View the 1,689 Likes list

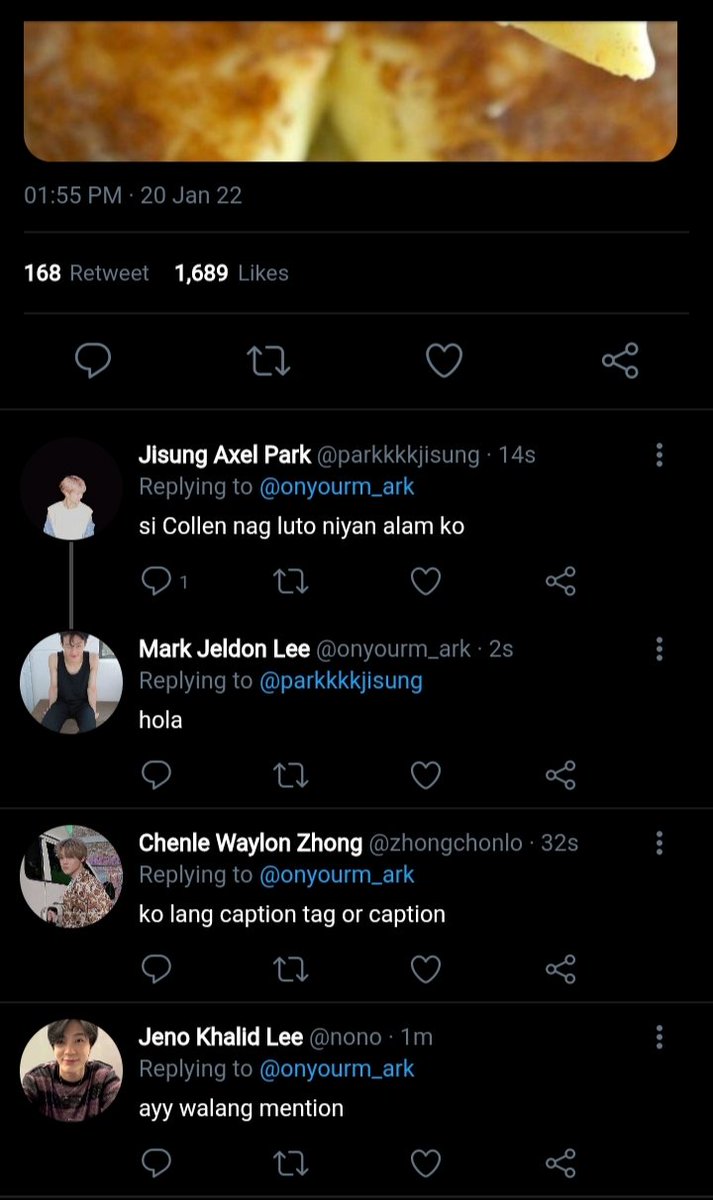(231, 273)
